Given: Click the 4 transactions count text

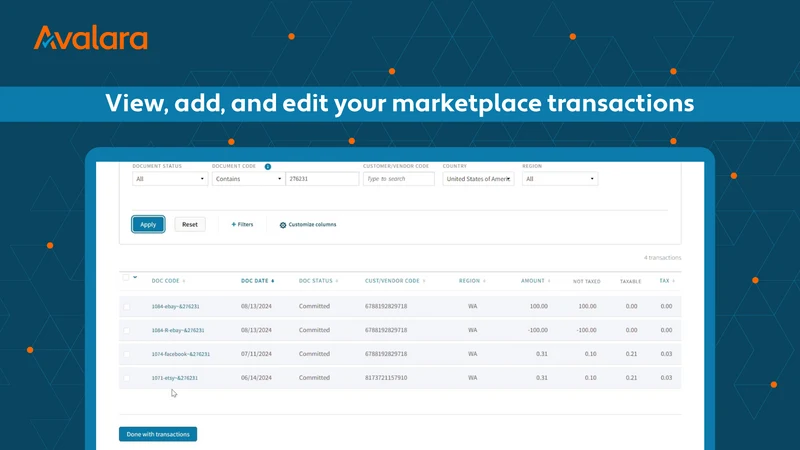Looking at the screenshot, I should coord(662,258).
